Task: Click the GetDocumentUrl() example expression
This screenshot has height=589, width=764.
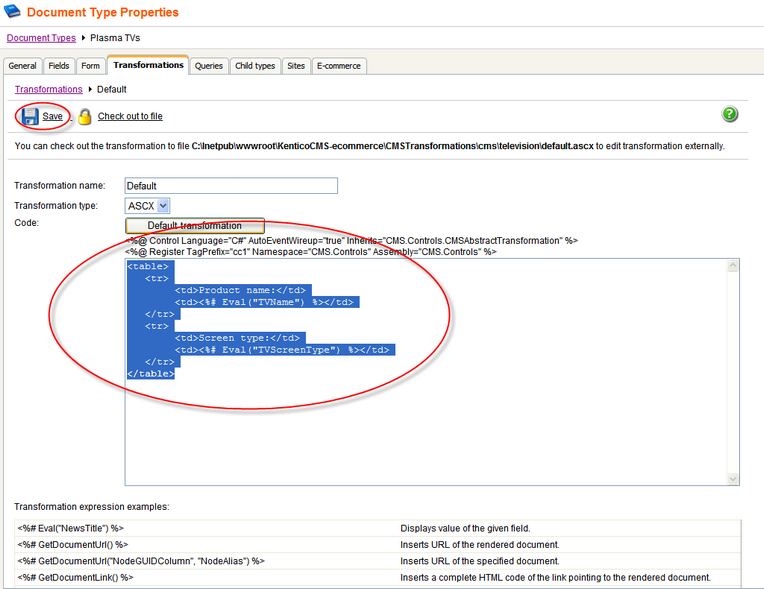Action: coord(73,545)
